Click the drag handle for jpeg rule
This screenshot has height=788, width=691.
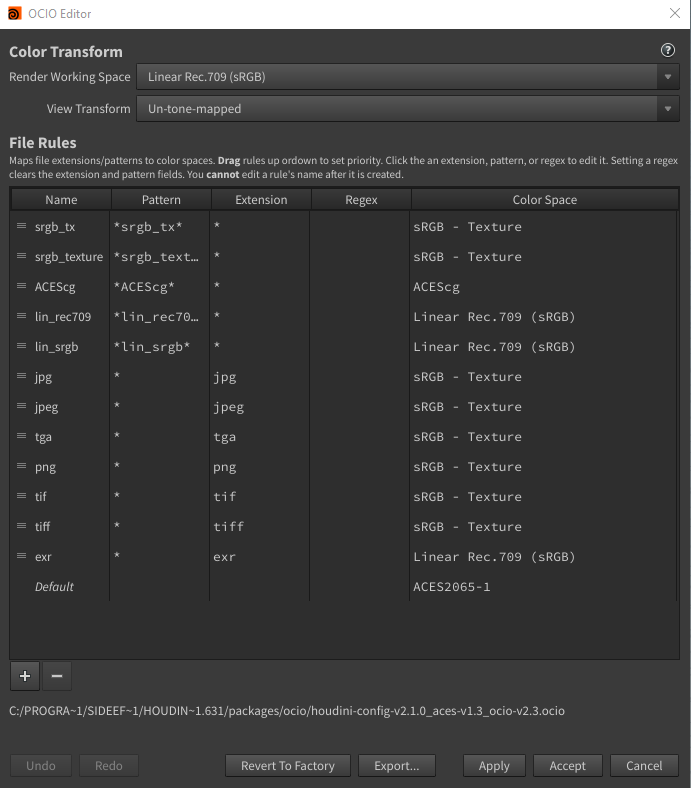(x=22, y=406)
